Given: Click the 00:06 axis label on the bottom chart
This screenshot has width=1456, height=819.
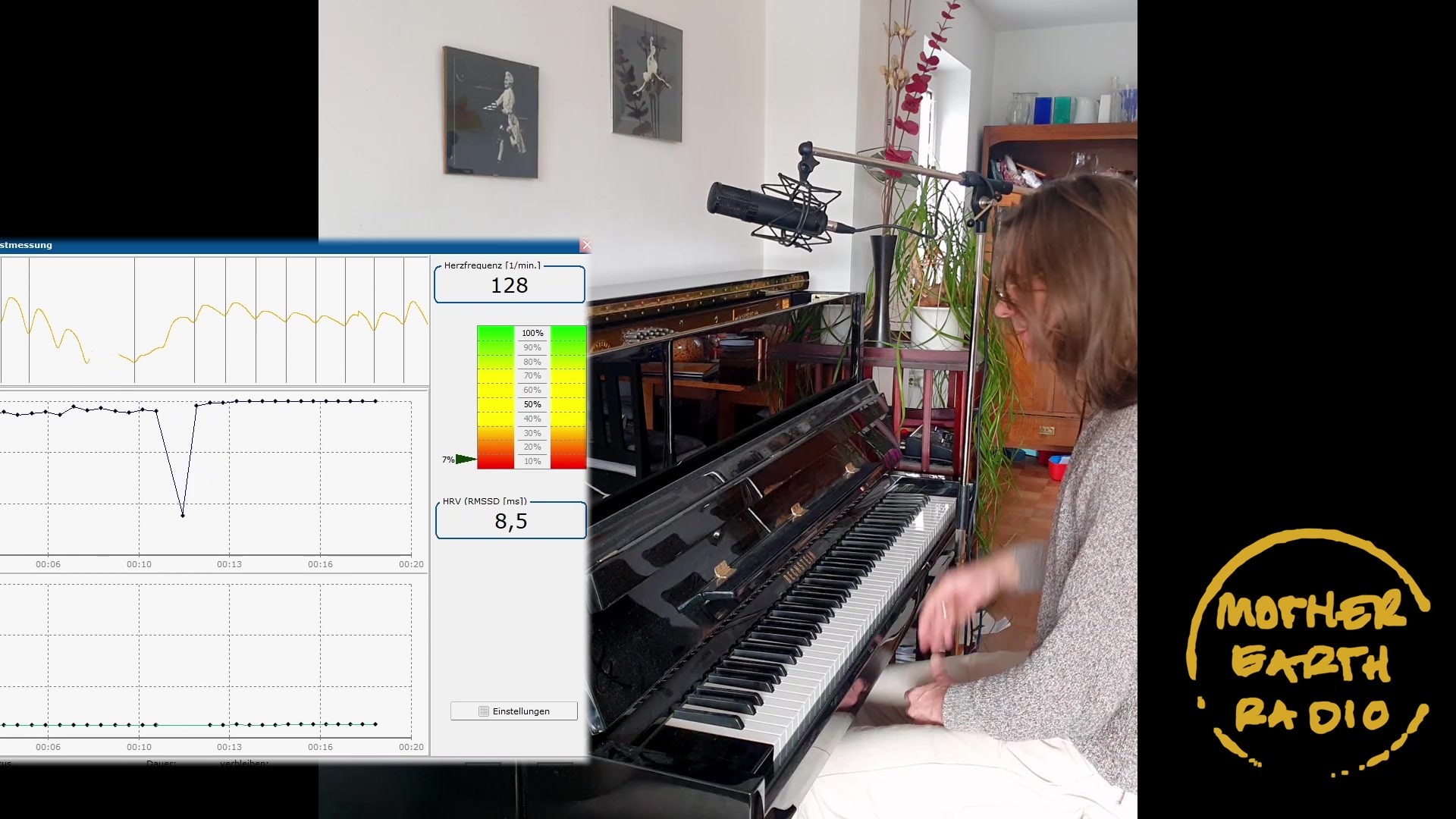Looking at the screenshot, I should (x=48, y=746).
